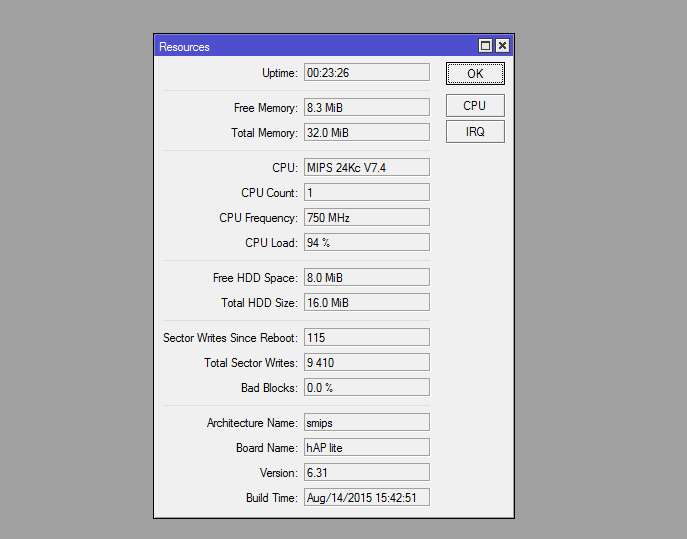The width and height of the screenshot is (687, 539).
Task: Click the Free Memory field
Action: point(366,108)
